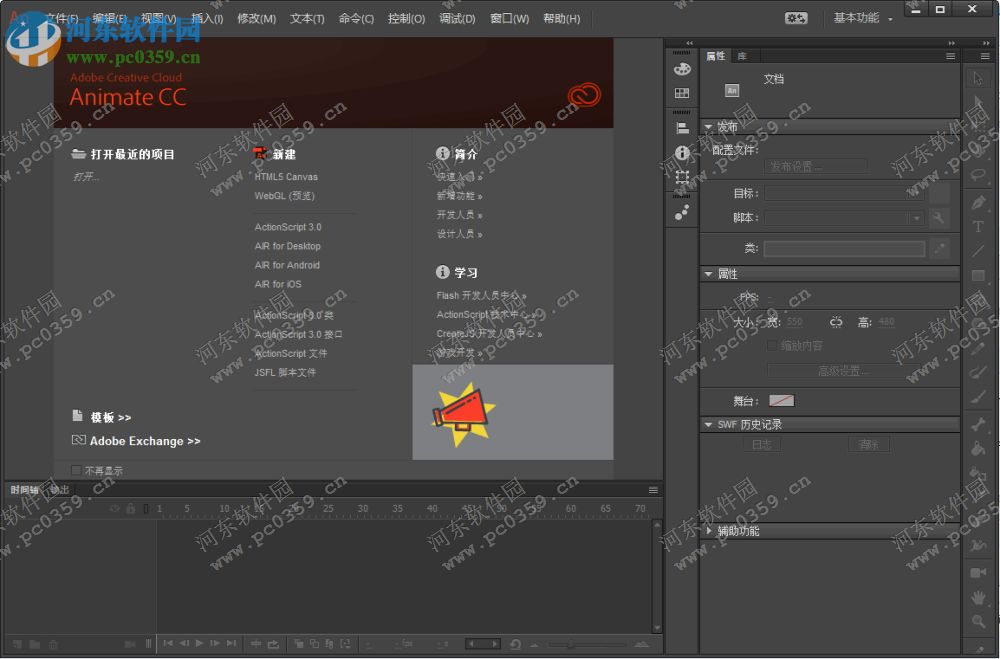The image size is (1000, 659).
Task: Select the Selection tool in the toolbar
Action: click(978, 77)
